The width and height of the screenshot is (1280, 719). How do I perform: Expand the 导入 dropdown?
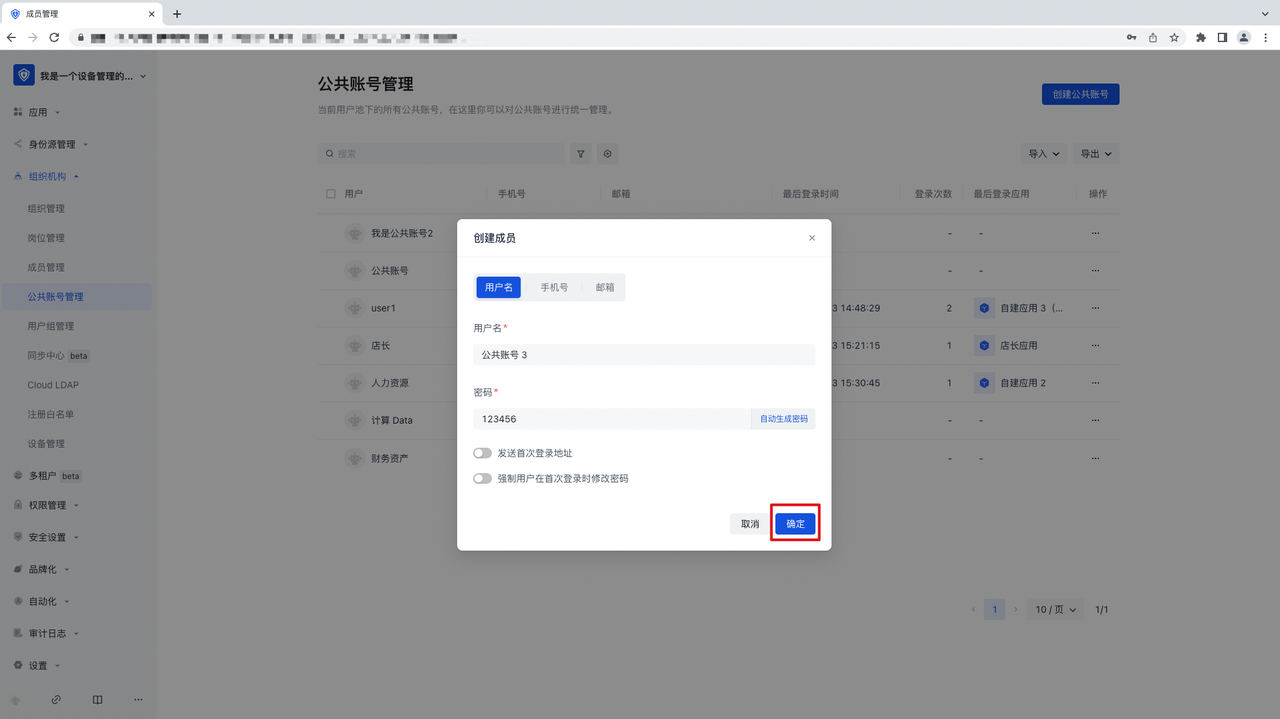(1043, 154)
